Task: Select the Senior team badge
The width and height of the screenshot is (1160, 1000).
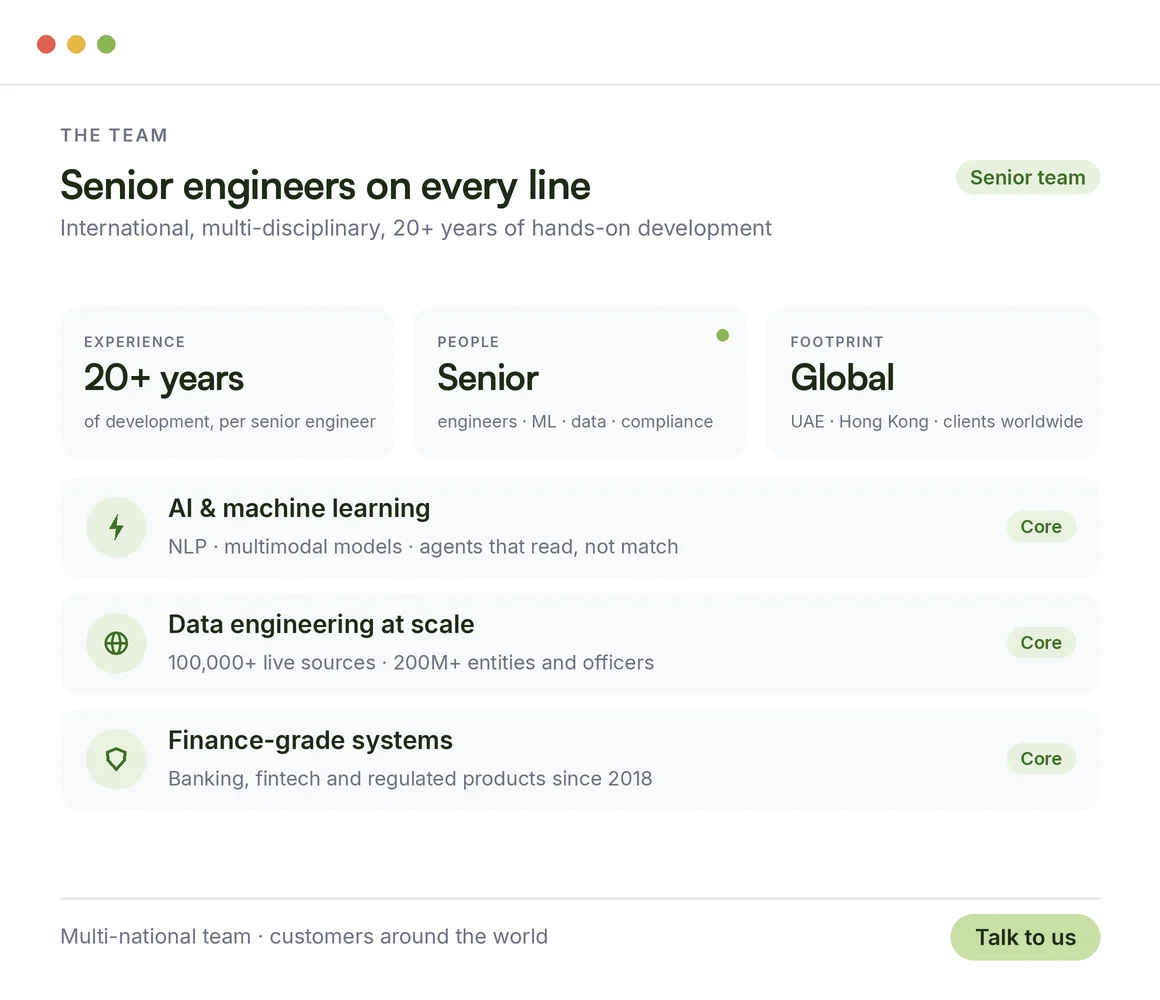Action: tap(1028, 178)
